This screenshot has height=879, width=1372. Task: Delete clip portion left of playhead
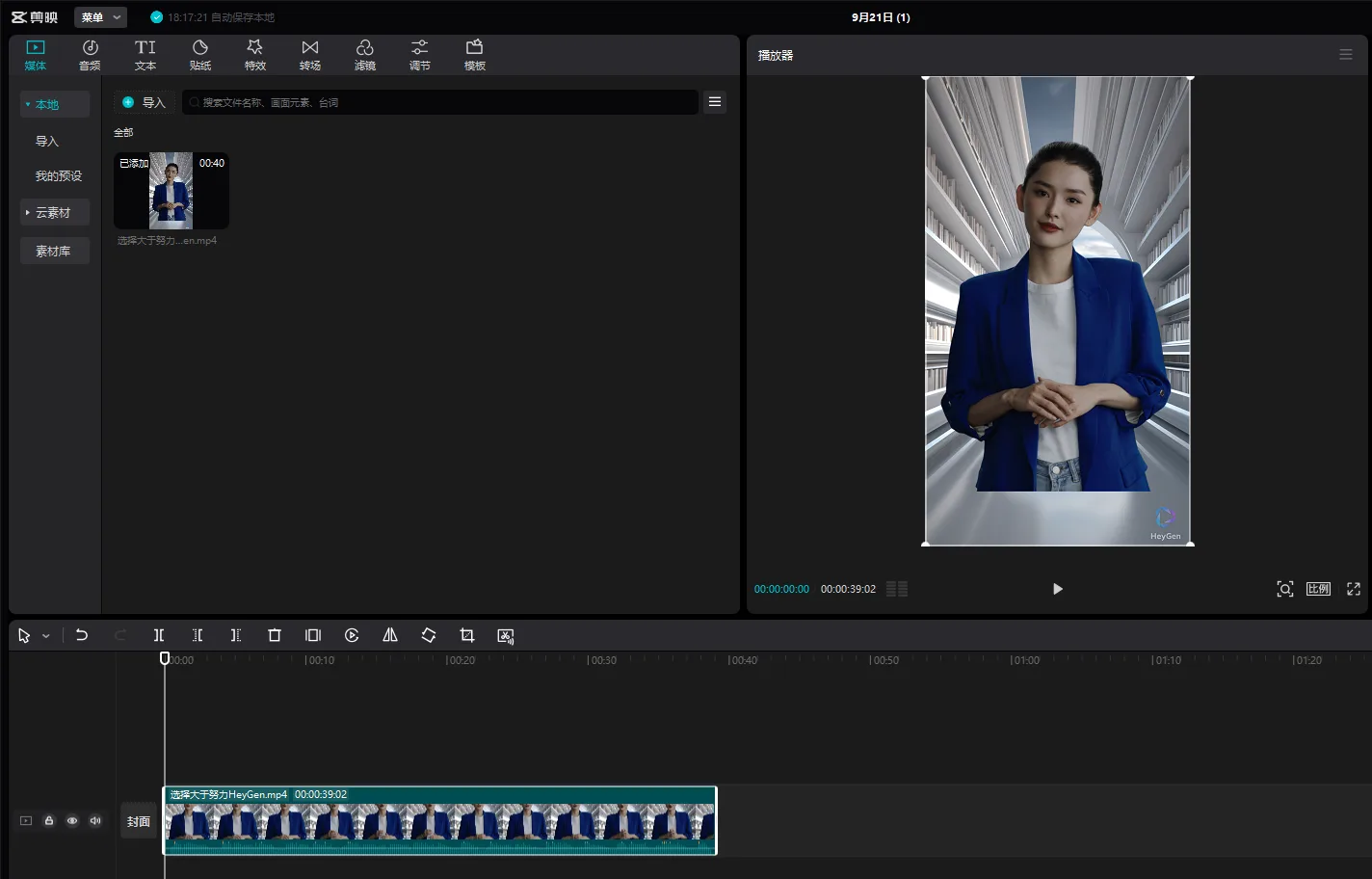198,635
